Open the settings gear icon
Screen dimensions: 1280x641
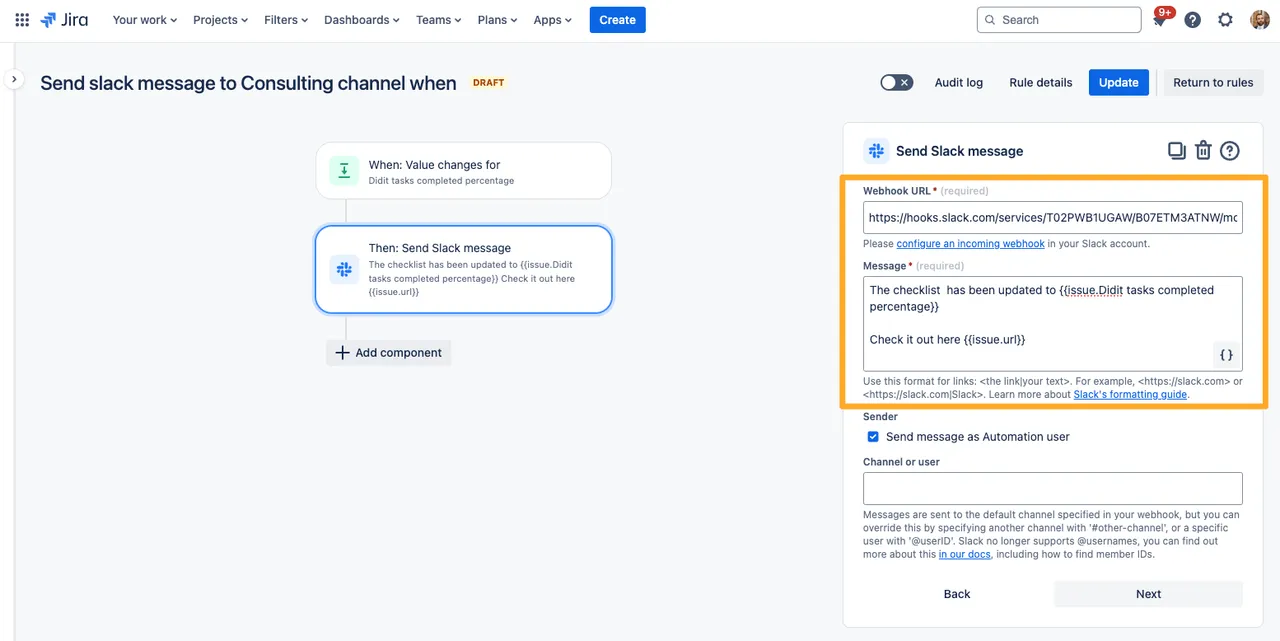pyautogui.click(x=1225, y=20)
